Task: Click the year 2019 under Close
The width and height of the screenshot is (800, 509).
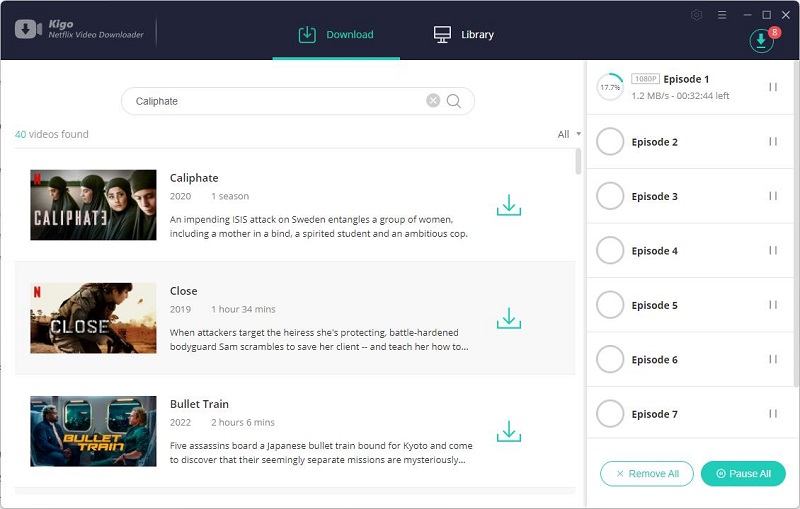Action: pyautogui.click(x=181, y=310)
